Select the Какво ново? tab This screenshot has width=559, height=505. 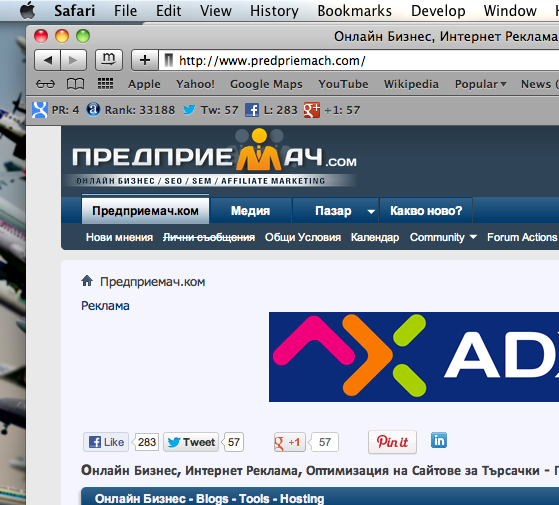[x=426, y=211]
